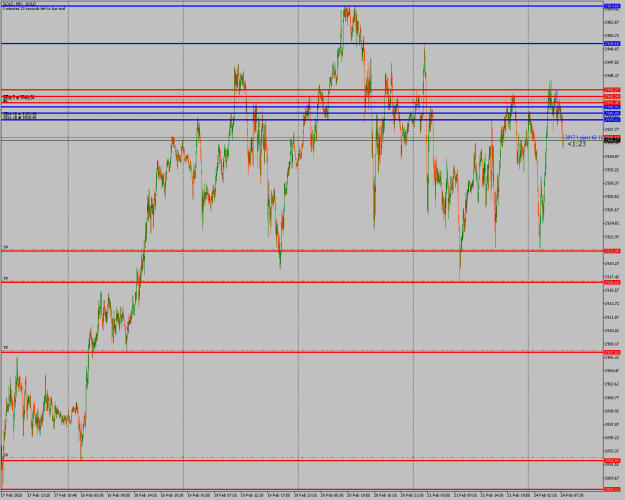The image size is (625, 500).
Task: Click the "left to bar end" countdown text
Action: (33, 8)
